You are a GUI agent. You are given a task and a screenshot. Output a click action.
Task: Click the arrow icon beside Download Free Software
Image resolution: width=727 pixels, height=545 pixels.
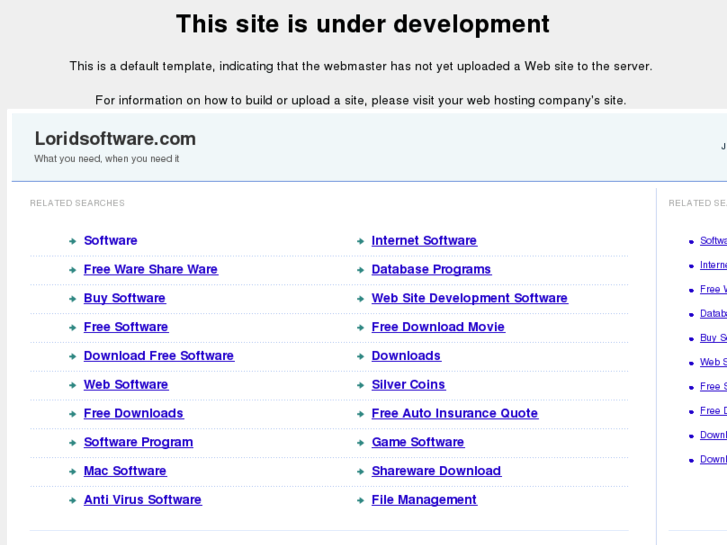coord(72,356)
